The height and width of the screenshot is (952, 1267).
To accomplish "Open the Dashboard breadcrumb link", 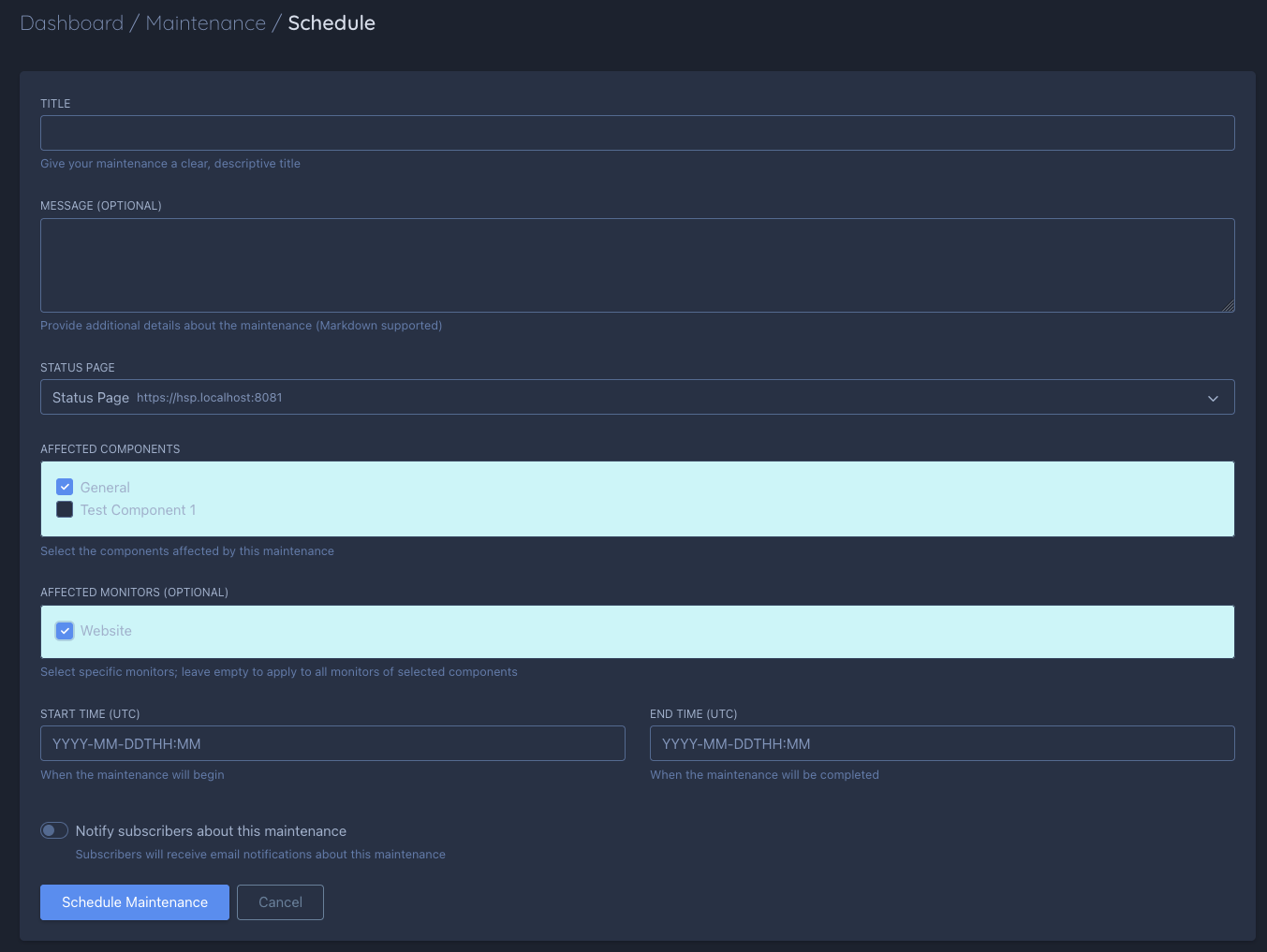I will click(72, 22).
